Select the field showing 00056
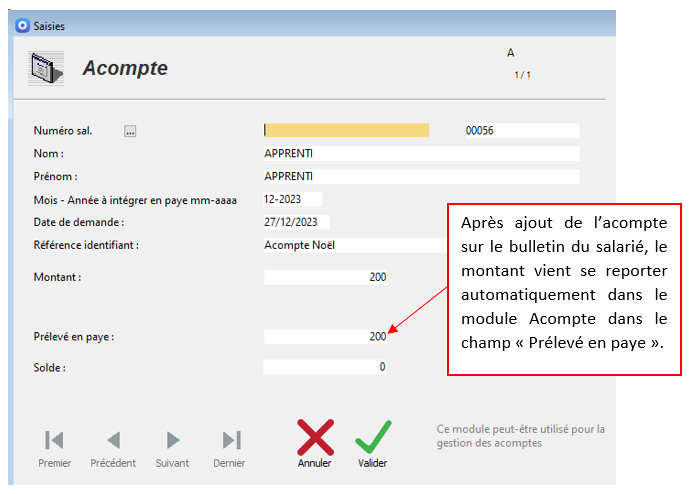 (520, 130)
